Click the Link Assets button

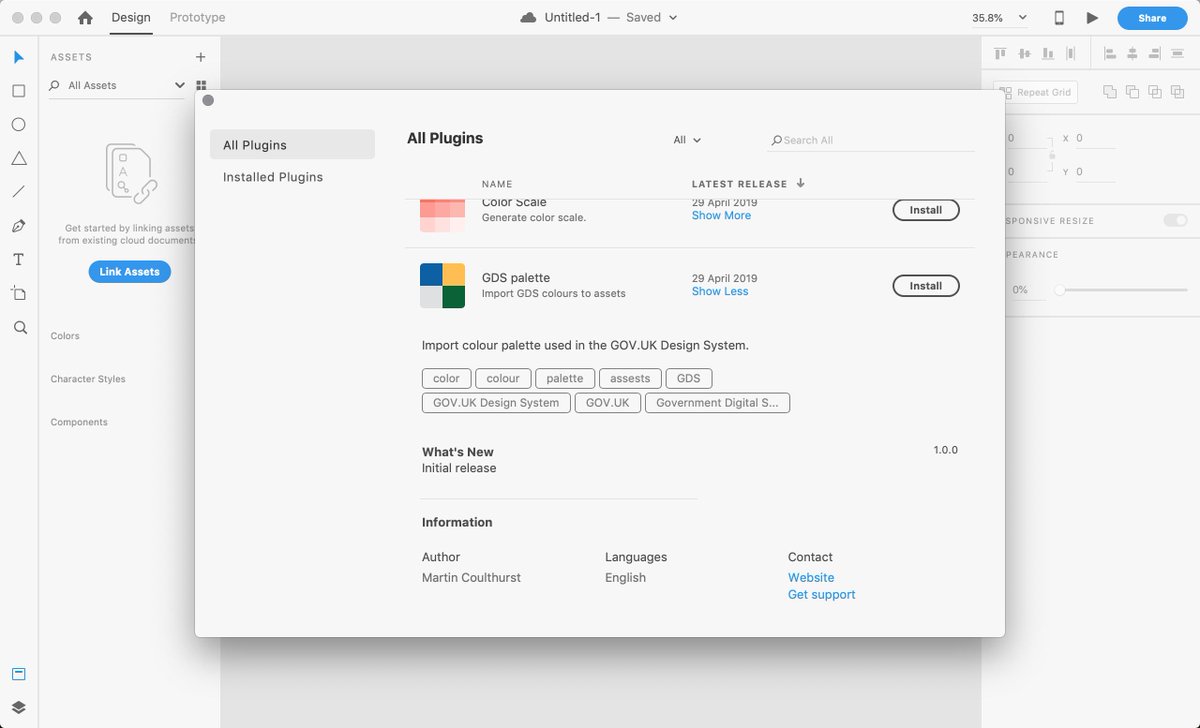click(130, 272)
